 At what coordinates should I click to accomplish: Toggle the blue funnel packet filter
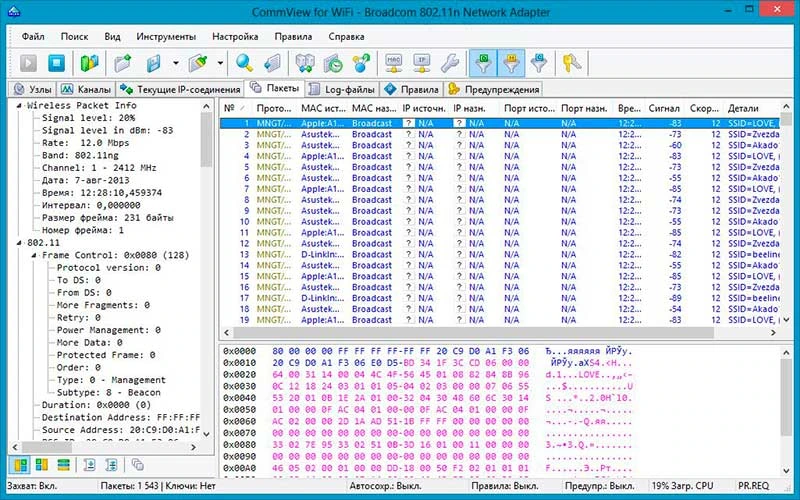coord(539,63)
